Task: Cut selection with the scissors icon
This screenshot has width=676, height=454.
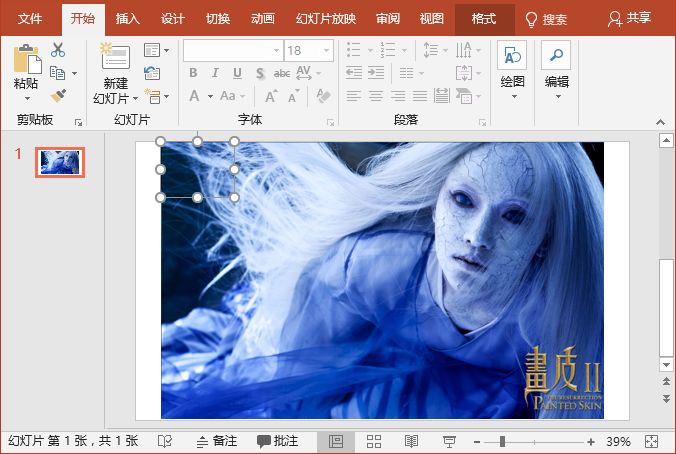Action: [58, 50]
